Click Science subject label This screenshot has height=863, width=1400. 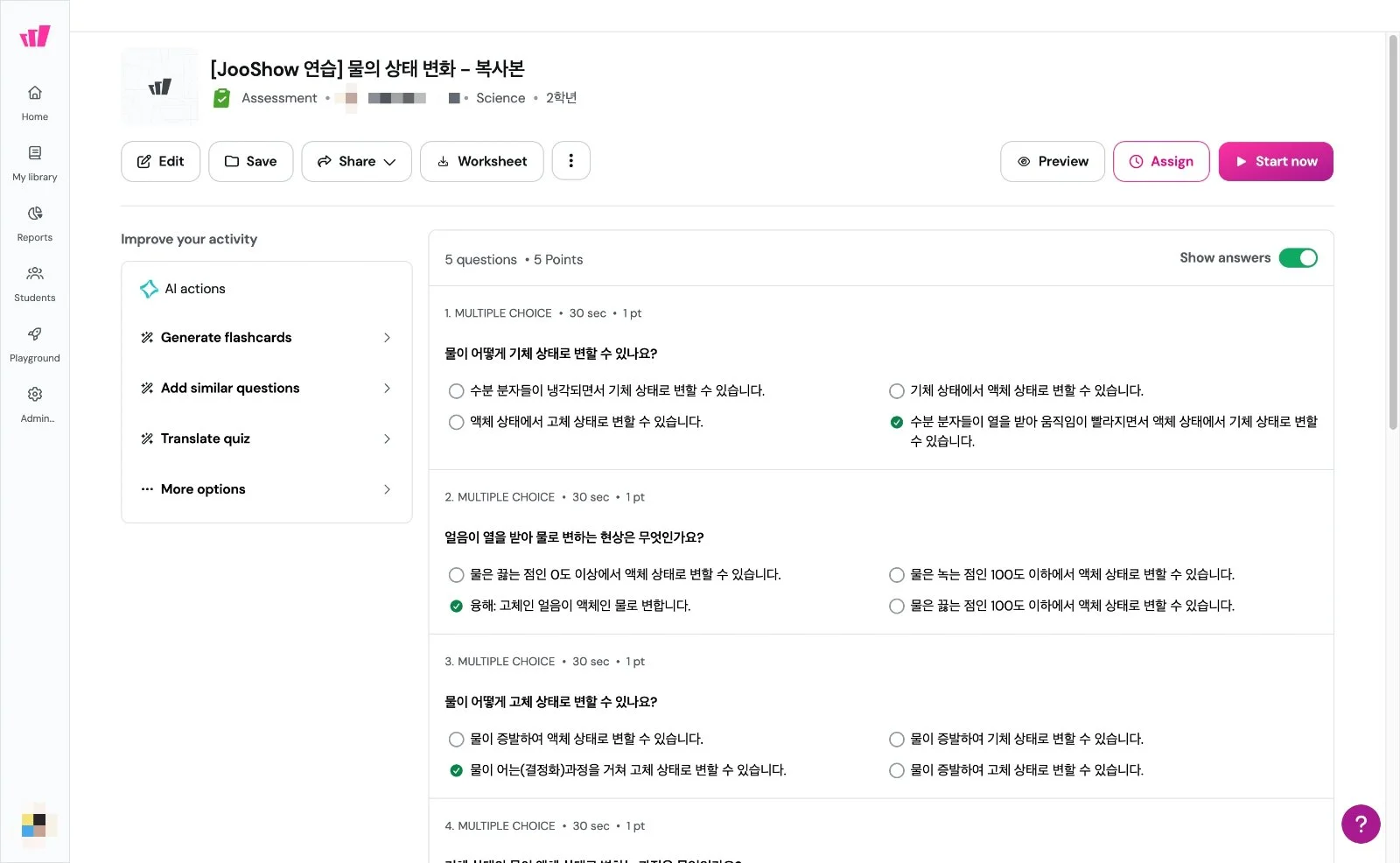point(500,98)
